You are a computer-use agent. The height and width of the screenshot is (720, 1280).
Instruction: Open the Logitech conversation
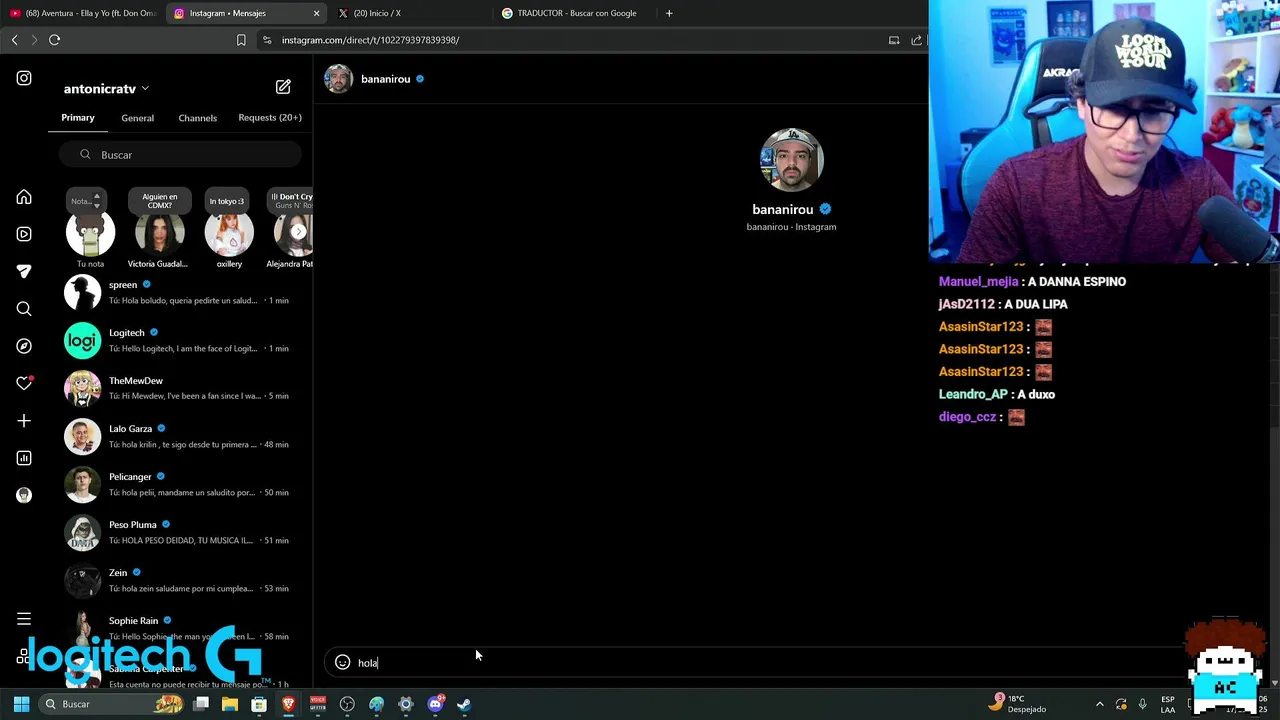[x=180, y=340]
